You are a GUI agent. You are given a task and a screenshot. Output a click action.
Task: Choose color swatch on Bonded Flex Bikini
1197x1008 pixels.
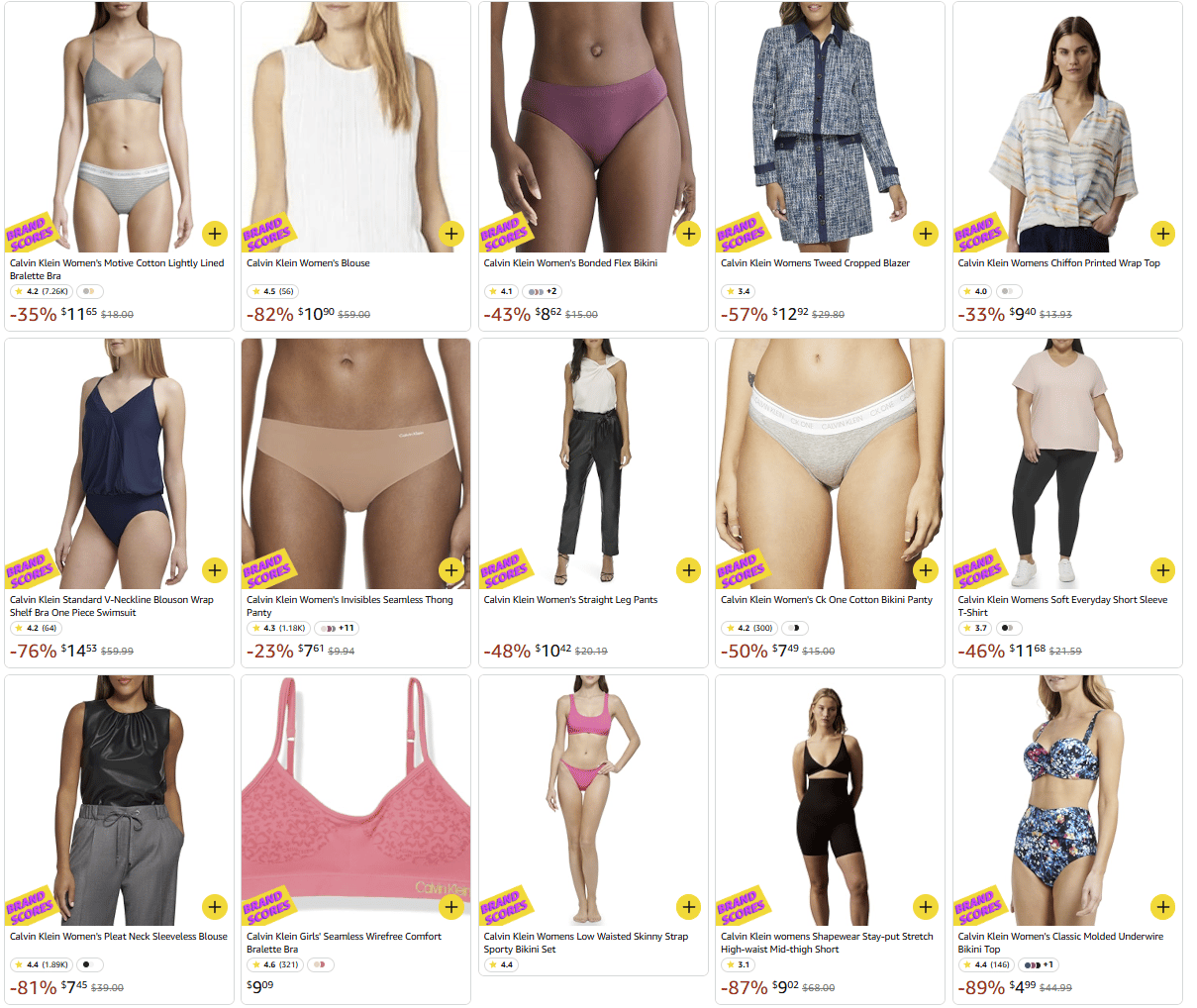(x=543, y=291)
